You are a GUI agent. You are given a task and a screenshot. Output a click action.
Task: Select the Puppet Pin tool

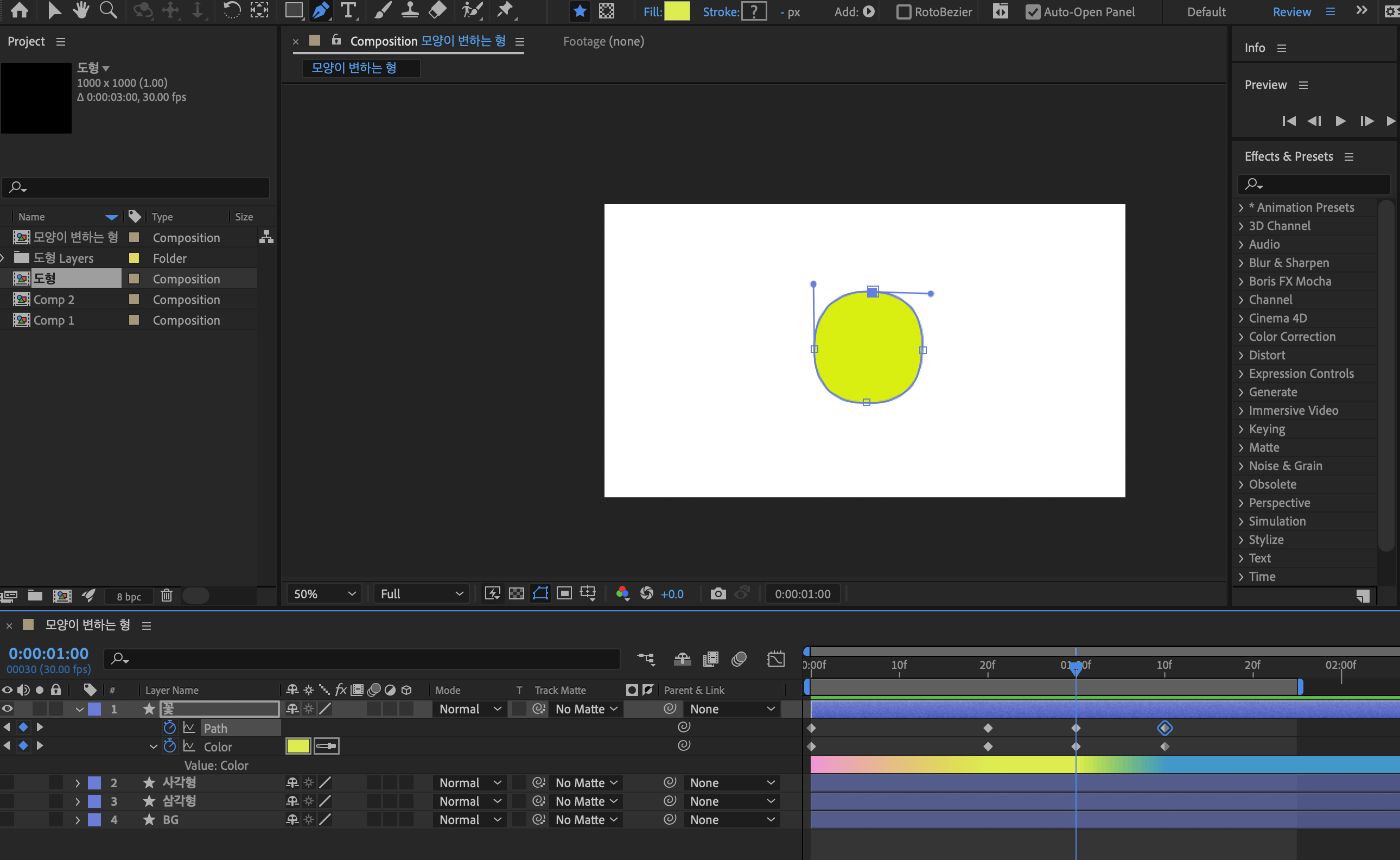click(505, 10)
